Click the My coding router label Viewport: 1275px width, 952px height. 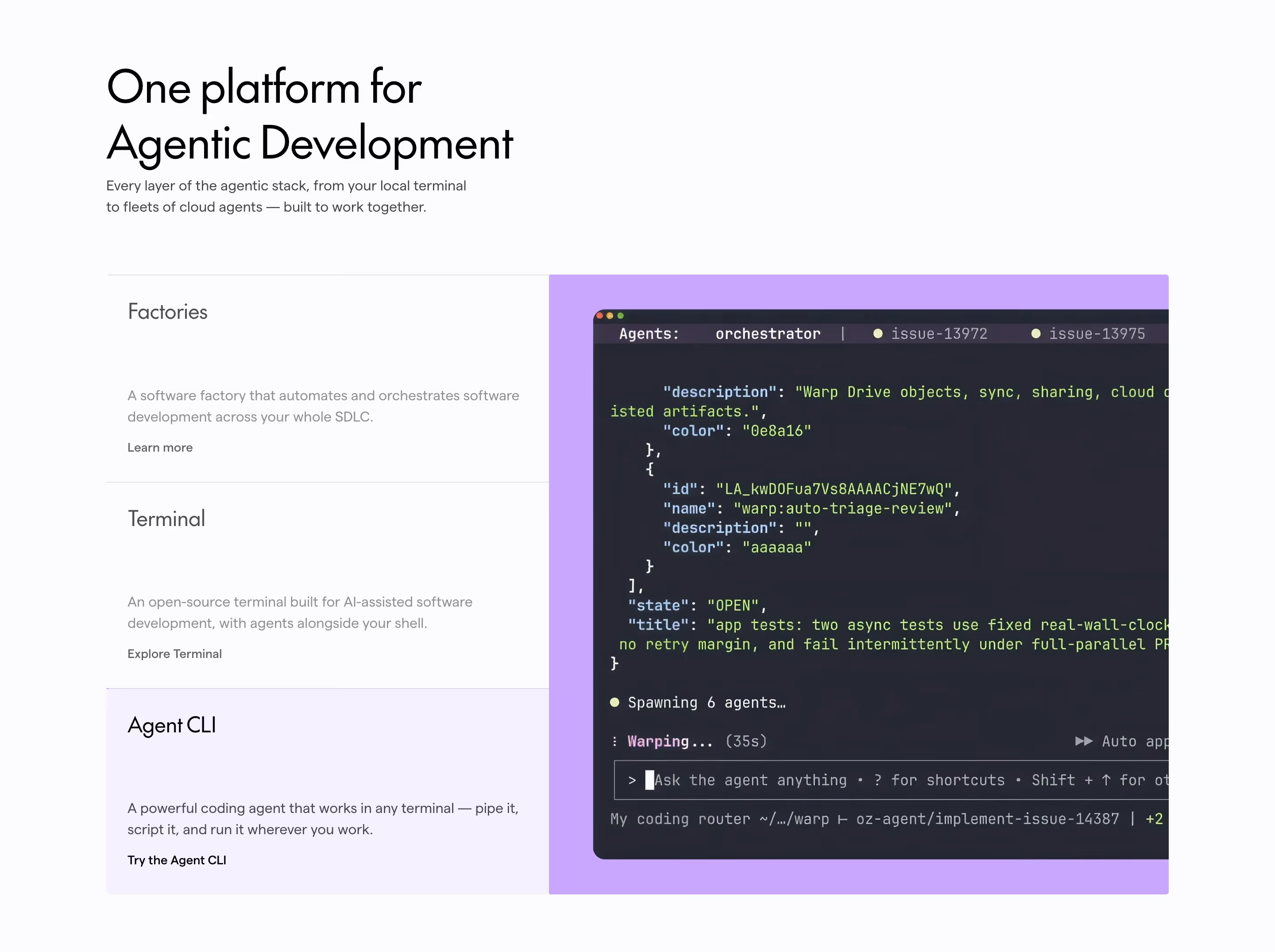tap(680, 820)
